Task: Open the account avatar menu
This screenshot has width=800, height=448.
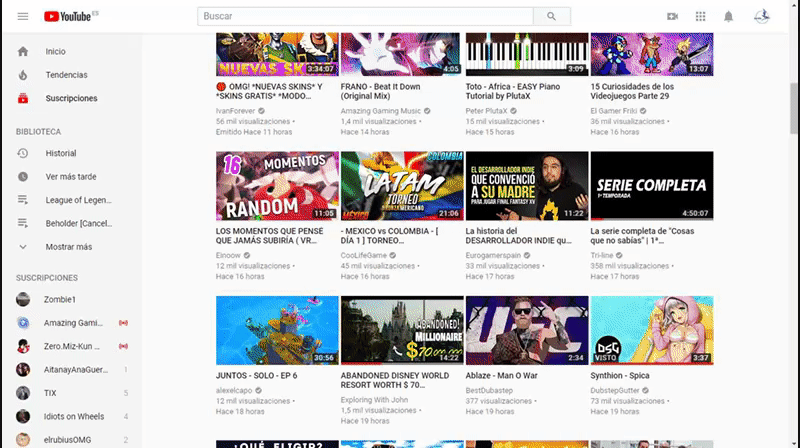Action: click(762, 16)
